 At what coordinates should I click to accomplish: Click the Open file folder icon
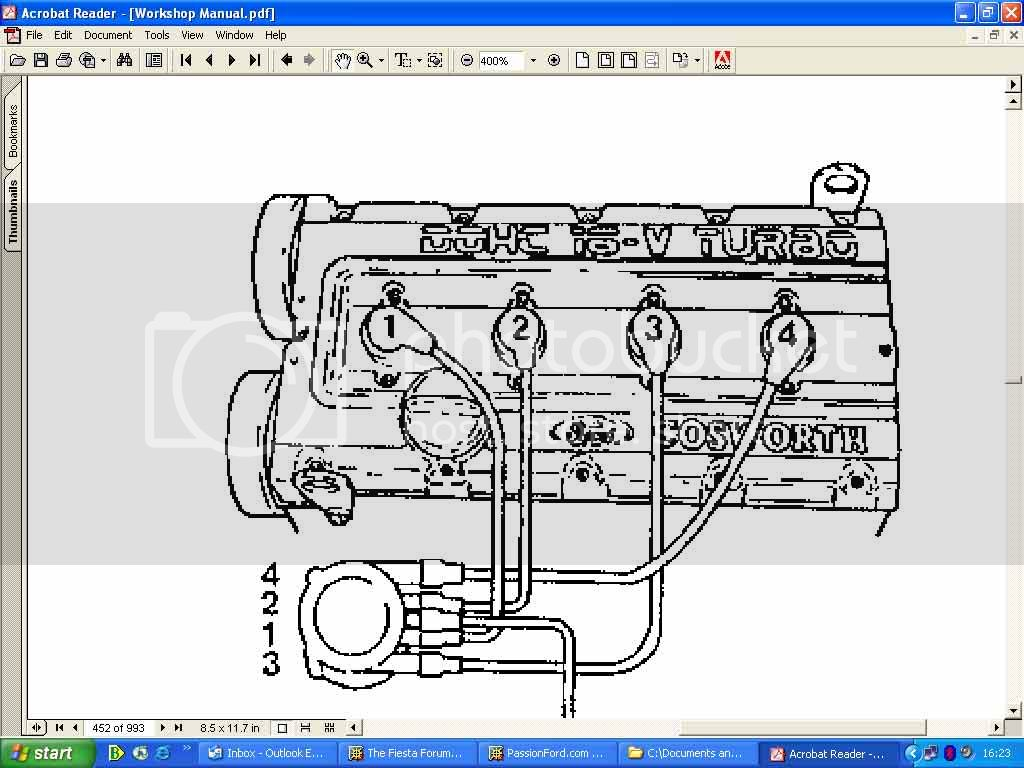(x=18, y=60)
